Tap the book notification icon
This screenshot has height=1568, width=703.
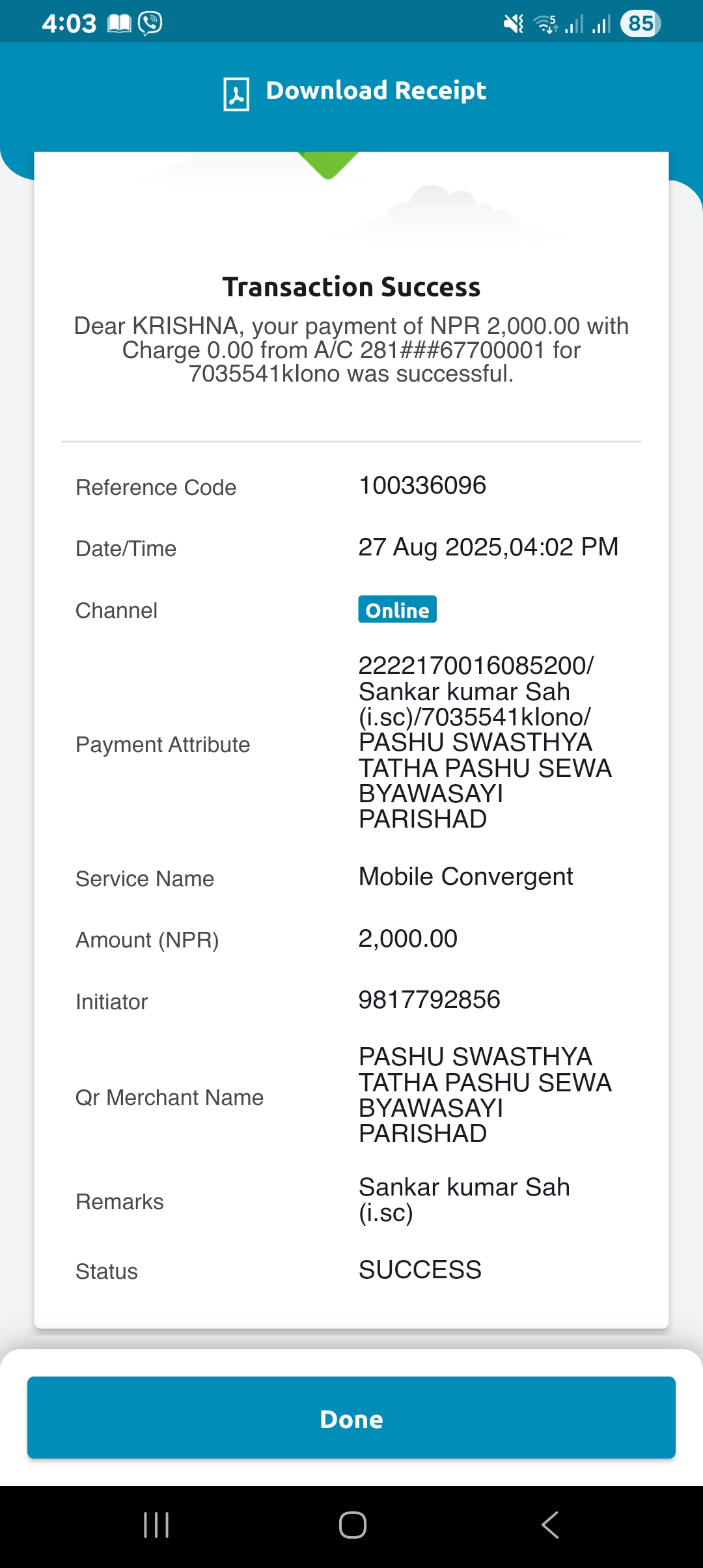click(x=119, y=24)
